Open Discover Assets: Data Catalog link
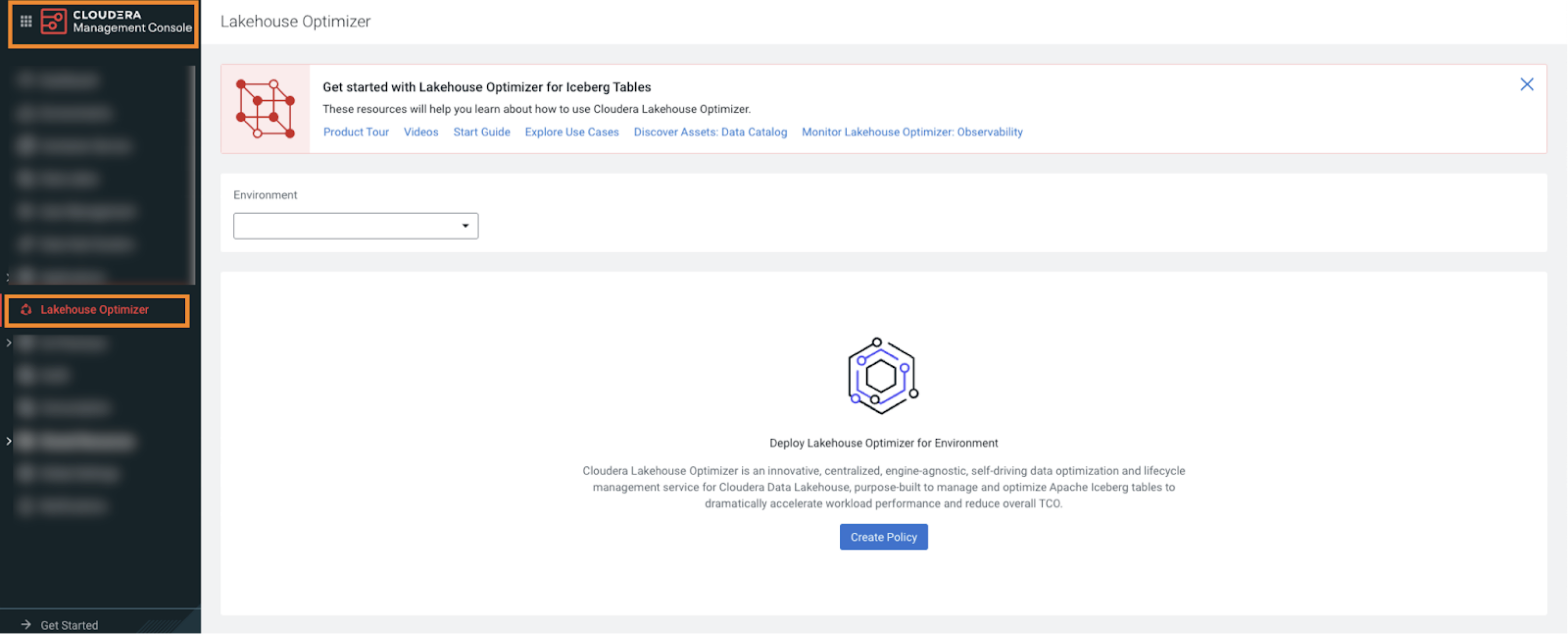The width and height of the screenshot is (1568, 634). (x=710, y=132)
